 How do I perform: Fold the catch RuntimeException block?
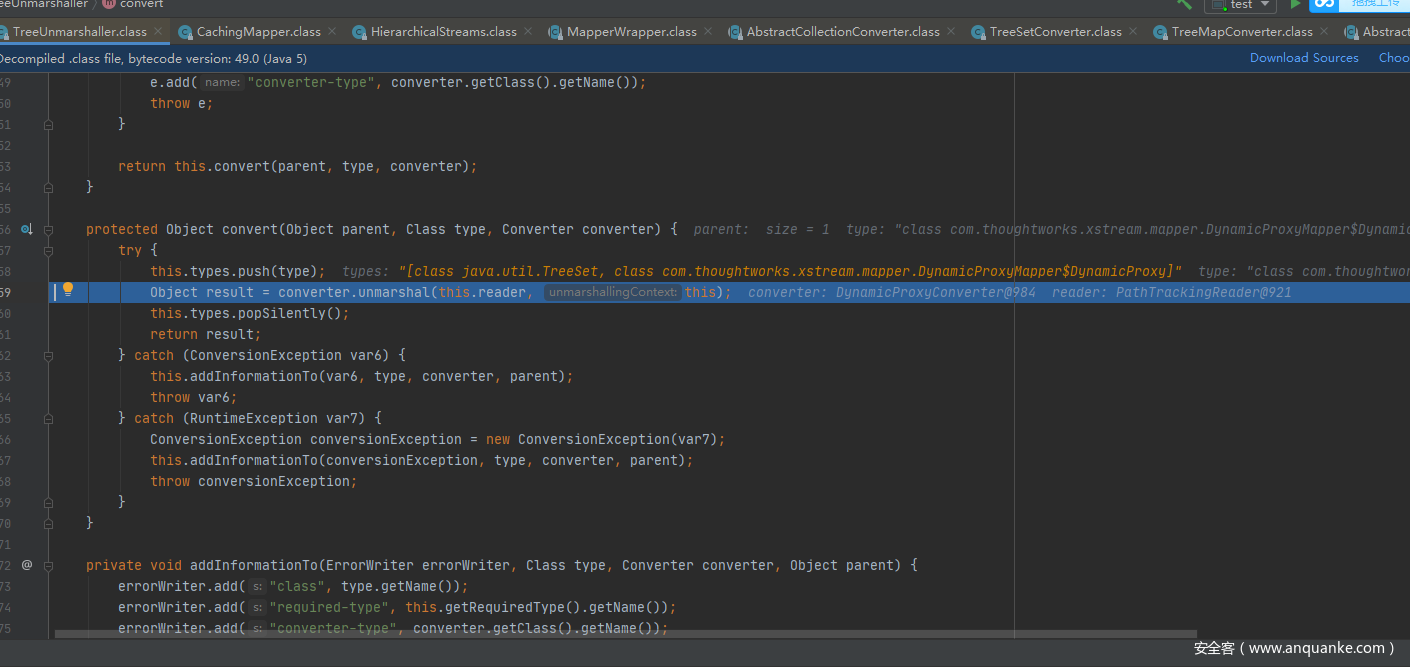tap(48, 418)
